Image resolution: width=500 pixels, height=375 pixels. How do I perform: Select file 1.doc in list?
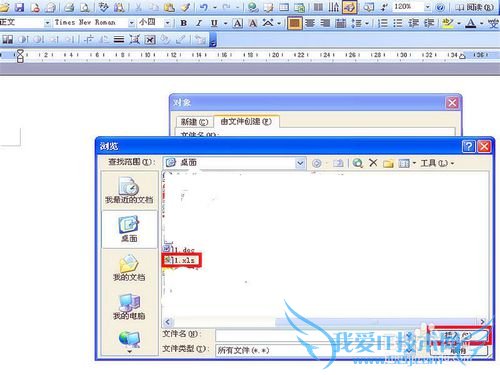[179, 249]
